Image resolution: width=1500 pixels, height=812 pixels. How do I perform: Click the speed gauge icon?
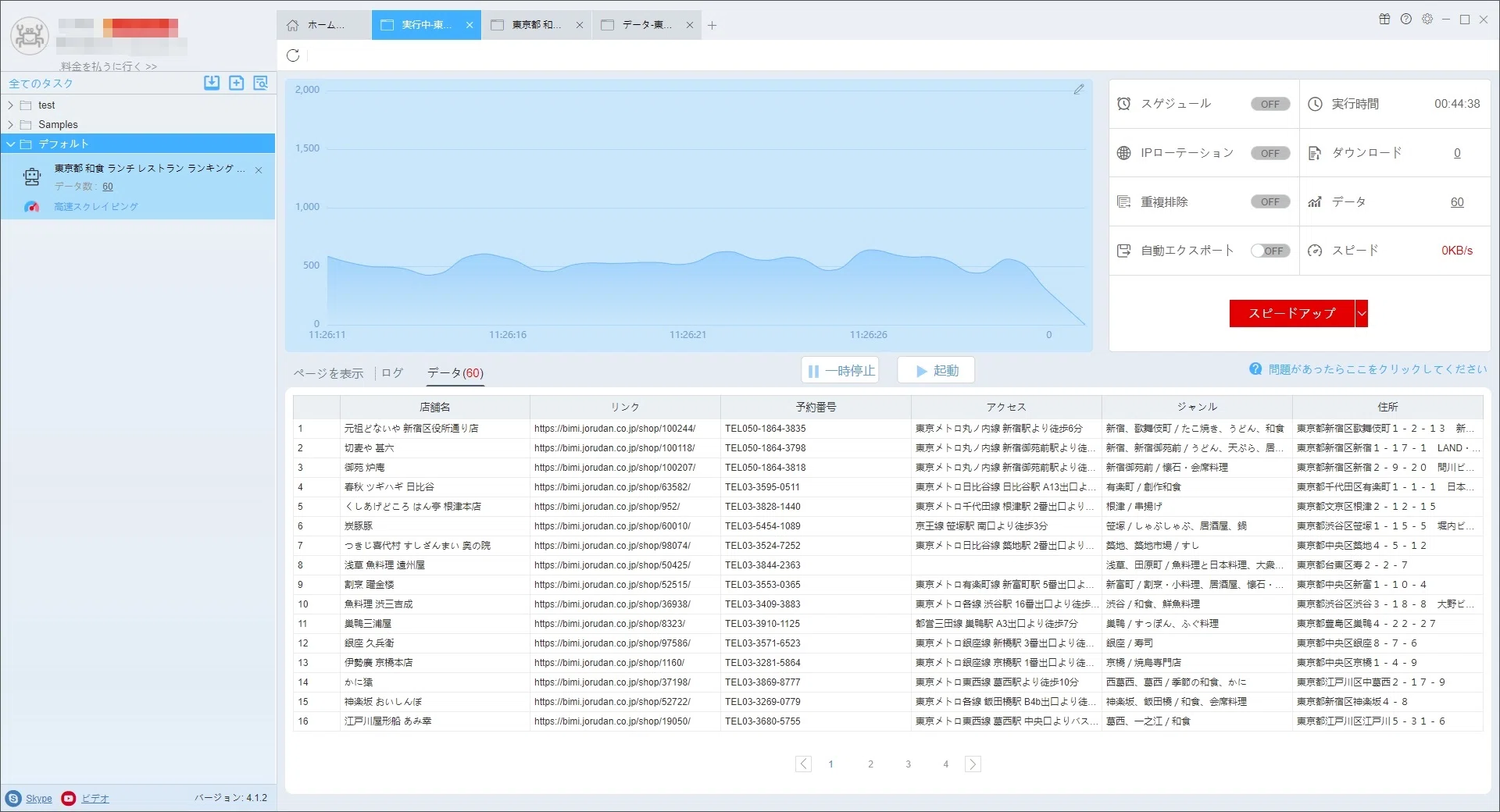tap(1315, 251)
